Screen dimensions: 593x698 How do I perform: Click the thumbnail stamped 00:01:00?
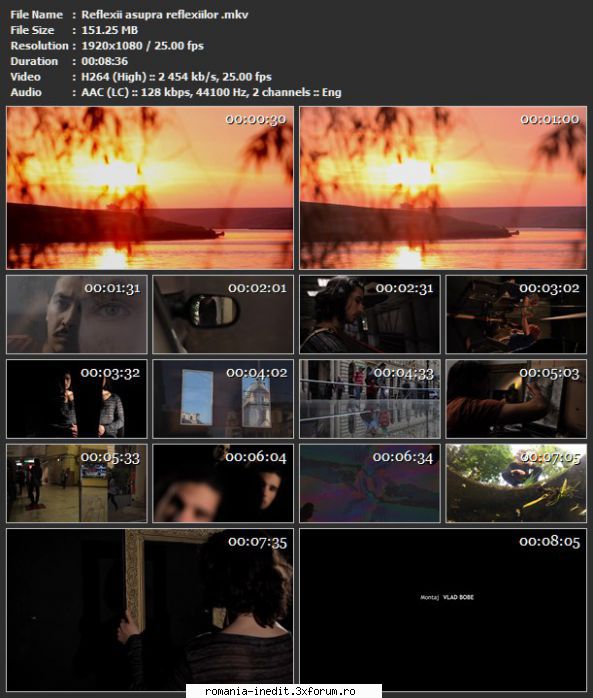443,187
